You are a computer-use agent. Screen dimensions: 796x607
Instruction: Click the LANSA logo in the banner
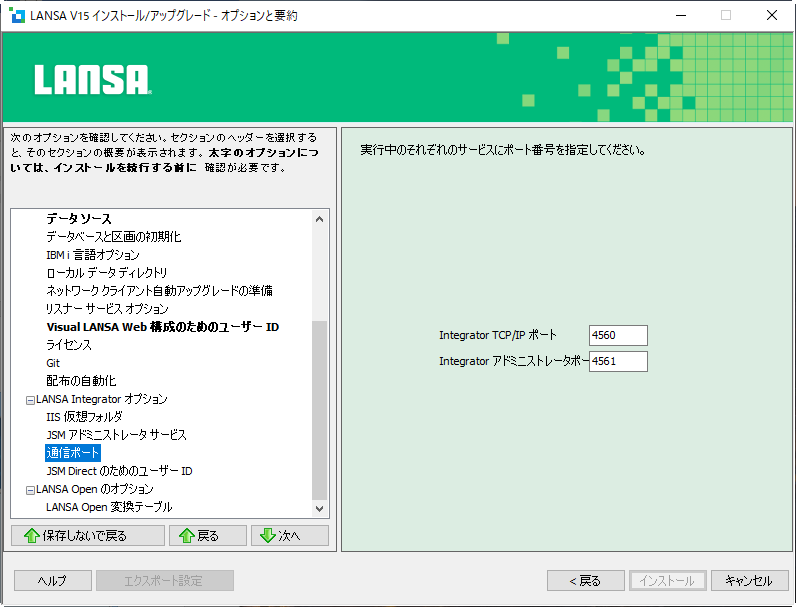(93, 80)
